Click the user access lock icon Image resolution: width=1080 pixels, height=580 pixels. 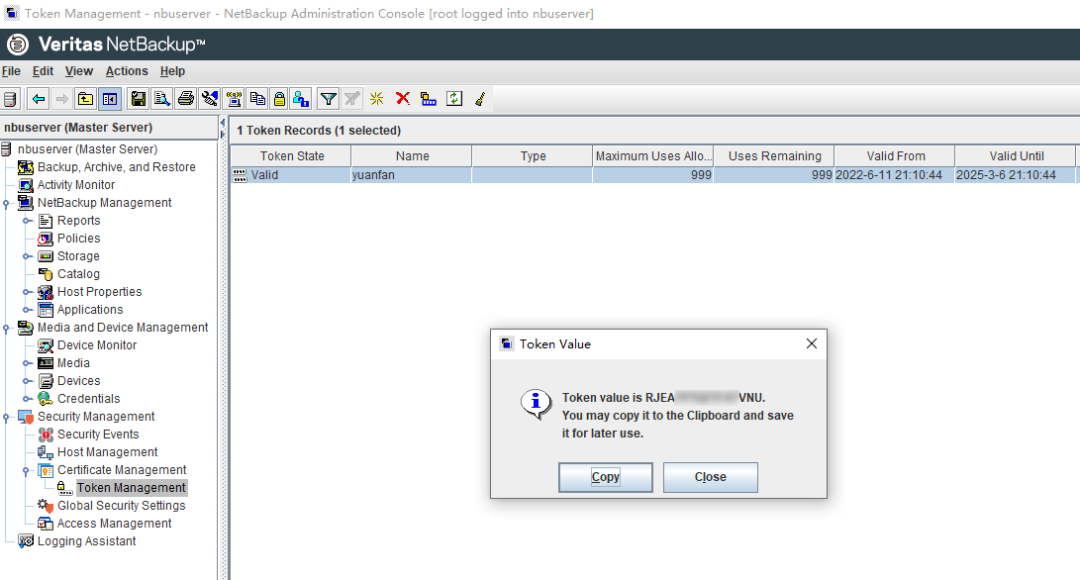pyautogui.click(x=301, y=99)
